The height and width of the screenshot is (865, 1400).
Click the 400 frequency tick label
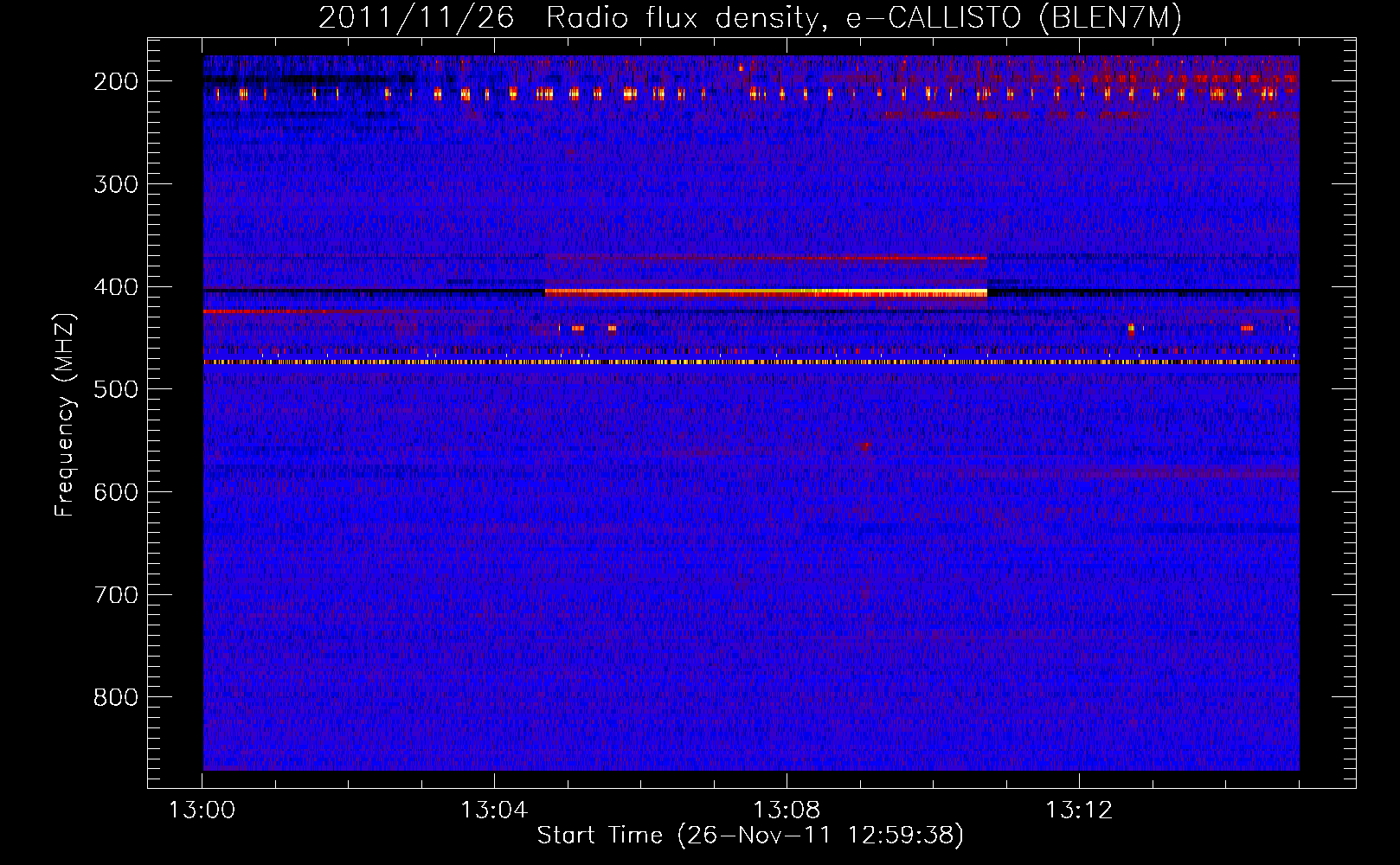point(115,287)
